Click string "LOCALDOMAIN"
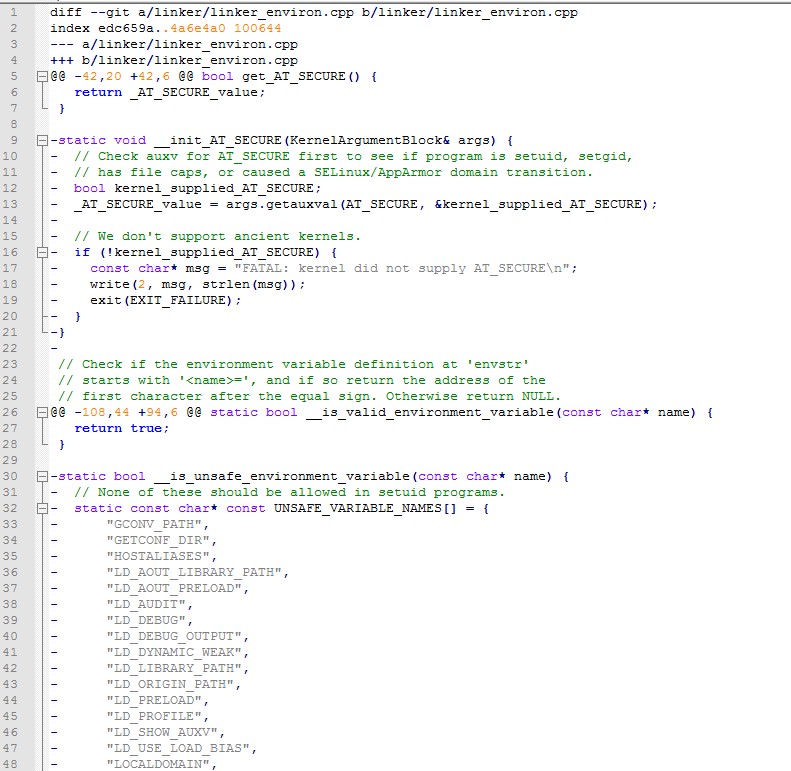The height and width of the screenshot is (771, 791). click(x=158, y=764)
